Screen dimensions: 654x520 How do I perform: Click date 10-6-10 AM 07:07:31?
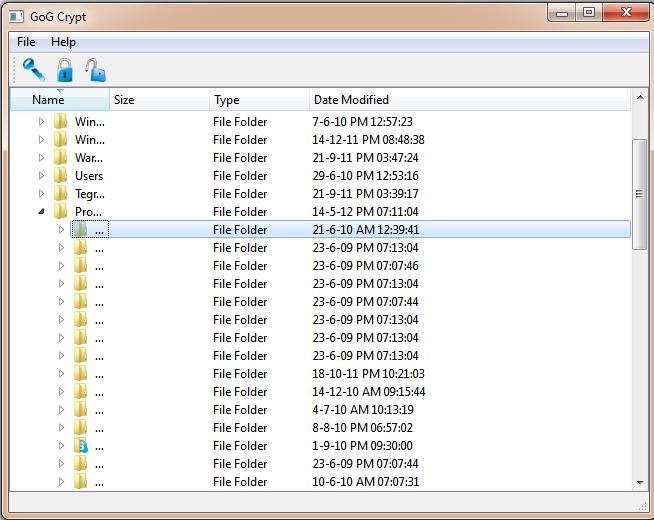click(365, 482)
